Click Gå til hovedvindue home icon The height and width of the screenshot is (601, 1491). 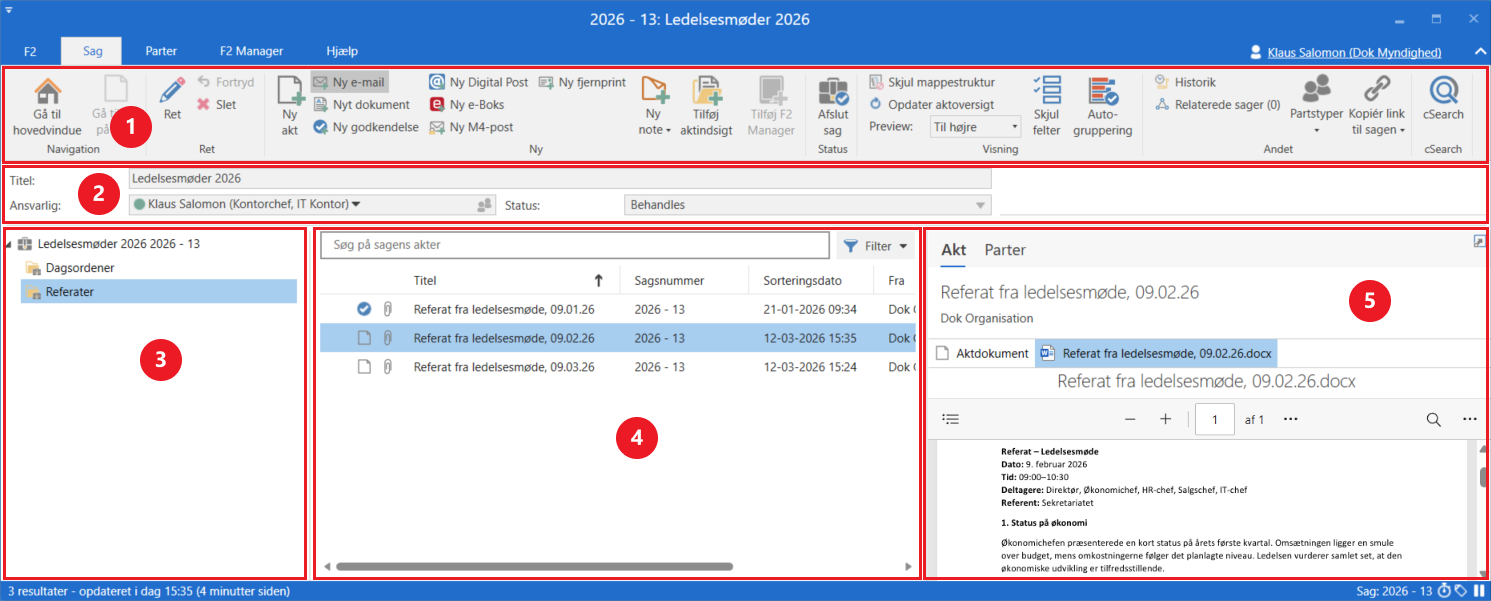pos(48,92)
